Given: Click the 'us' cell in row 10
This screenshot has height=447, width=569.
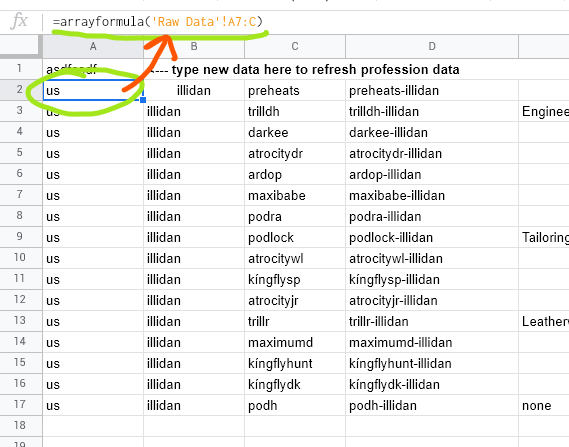Looking at the screenshot, I should click(93, 259).
